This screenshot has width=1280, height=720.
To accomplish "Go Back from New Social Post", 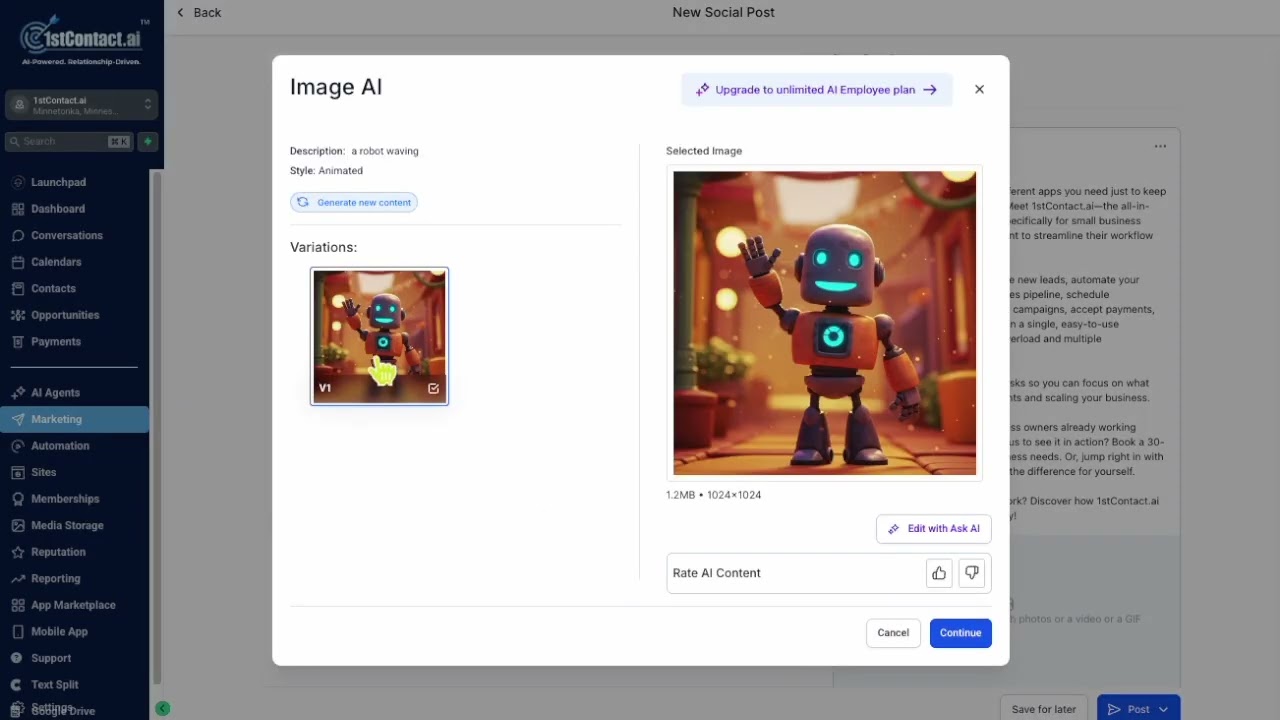I will pyautogui.click(x=199, y=13).
